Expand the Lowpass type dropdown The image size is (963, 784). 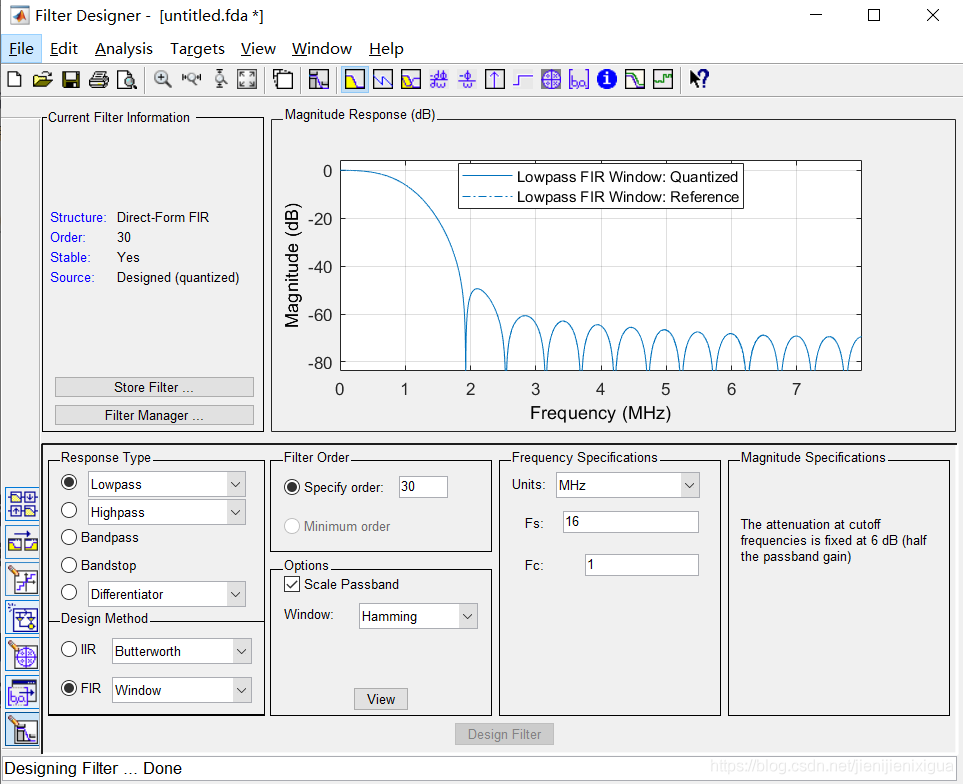235,484
